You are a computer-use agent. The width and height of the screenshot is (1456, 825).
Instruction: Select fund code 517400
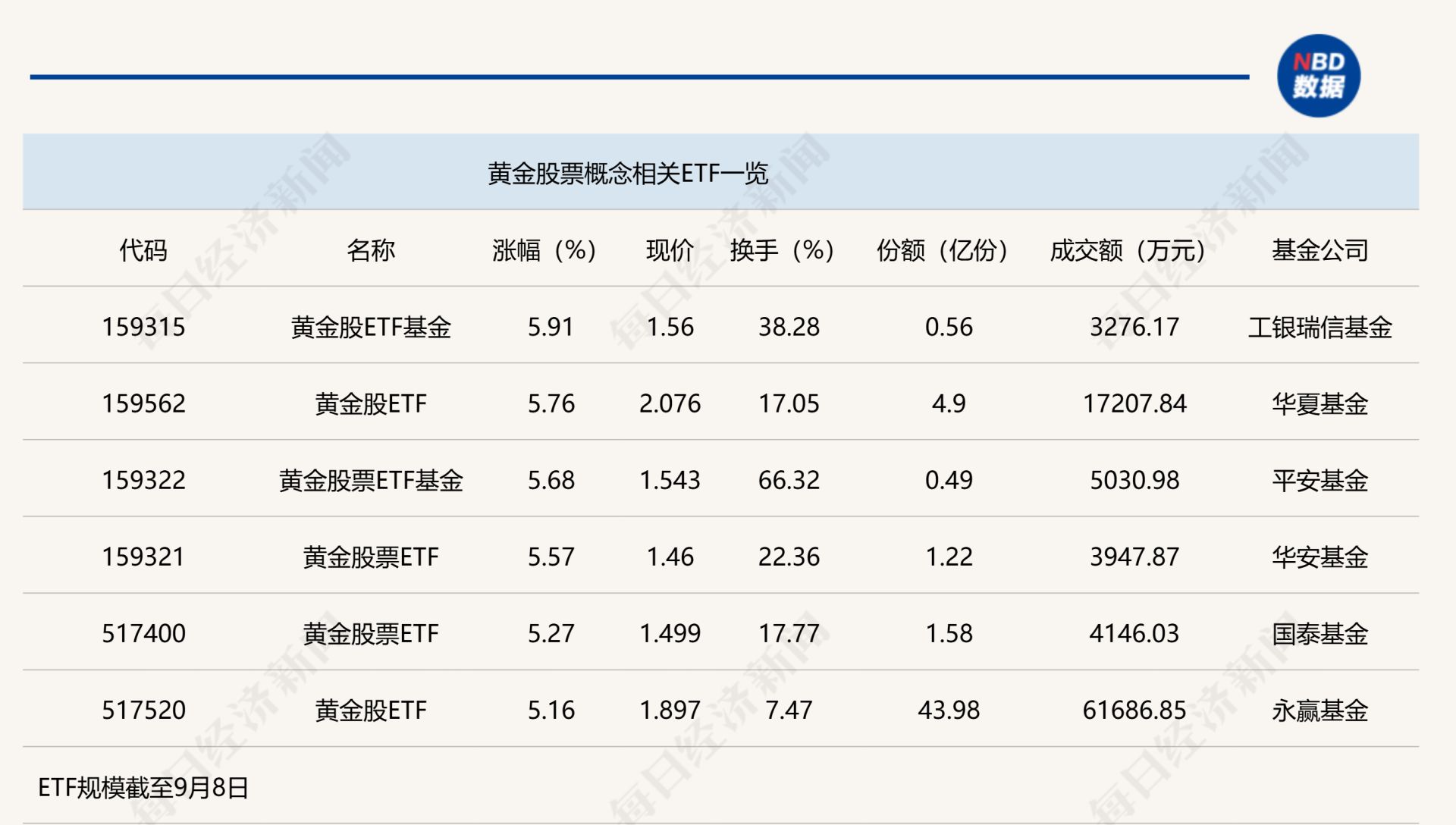pyautogui.click(x=143, y=633)
